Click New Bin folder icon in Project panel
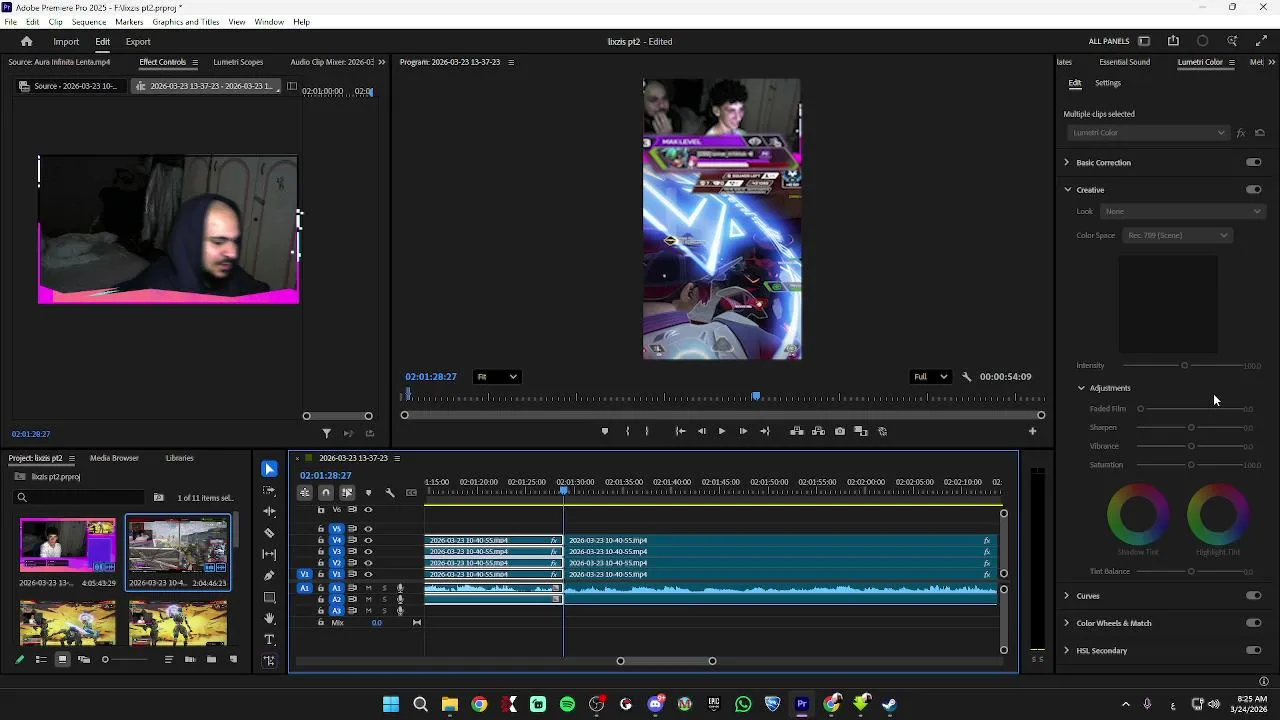The width and height of the screenshot is (1280, 720). (x=212, y=659)
